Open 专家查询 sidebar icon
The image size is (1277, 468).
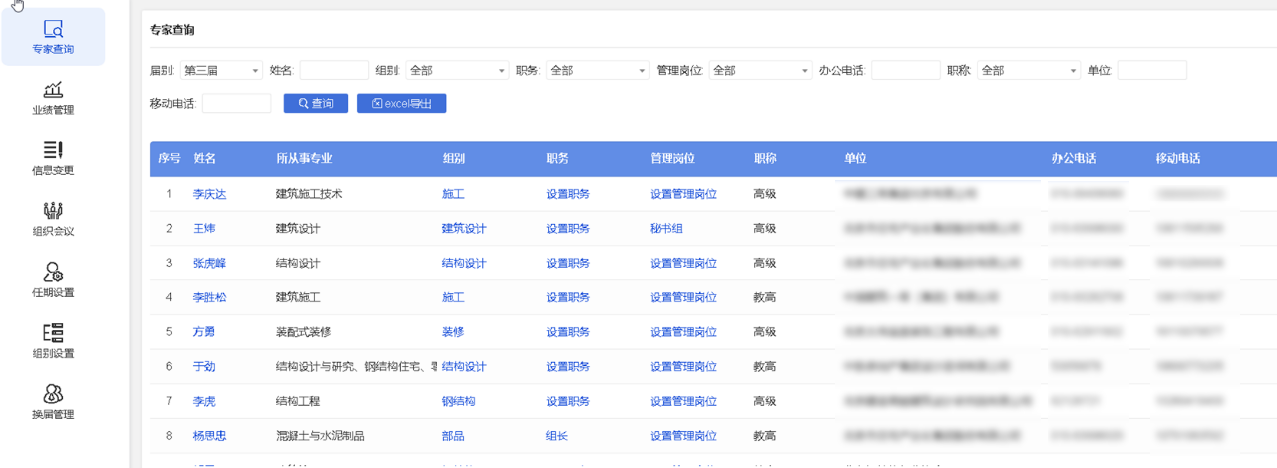[53, 30]
